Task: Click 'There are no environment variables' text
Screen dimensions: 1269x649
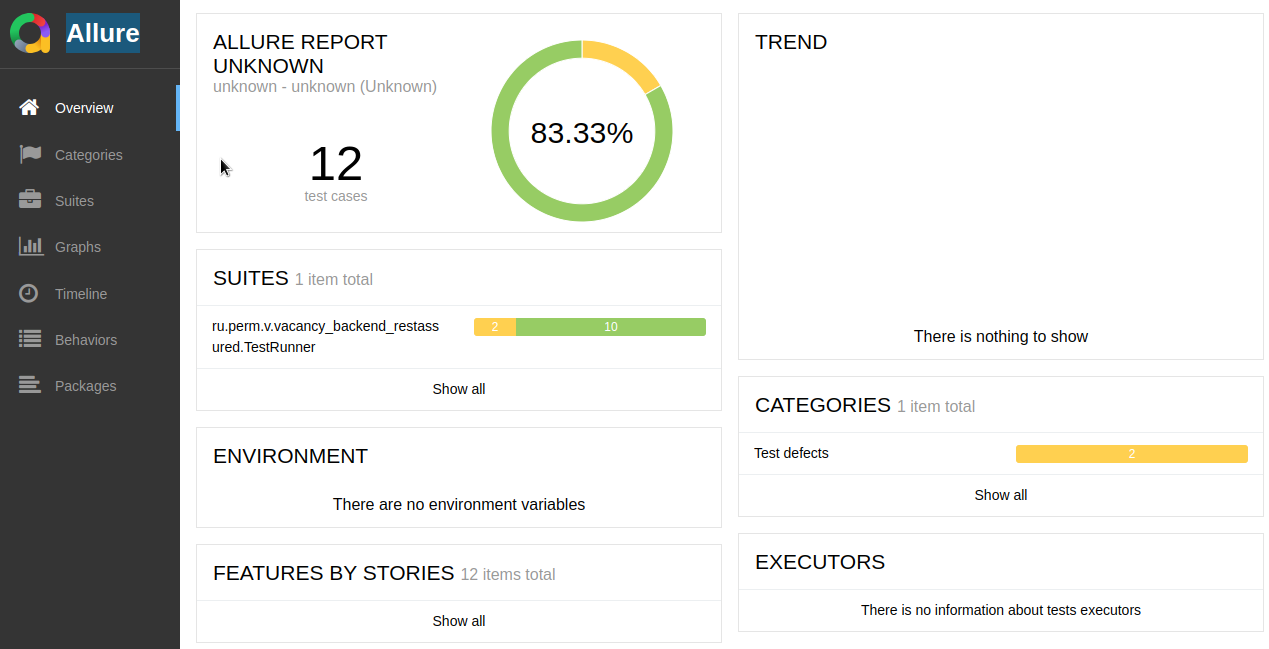Action: click(459, 504)
